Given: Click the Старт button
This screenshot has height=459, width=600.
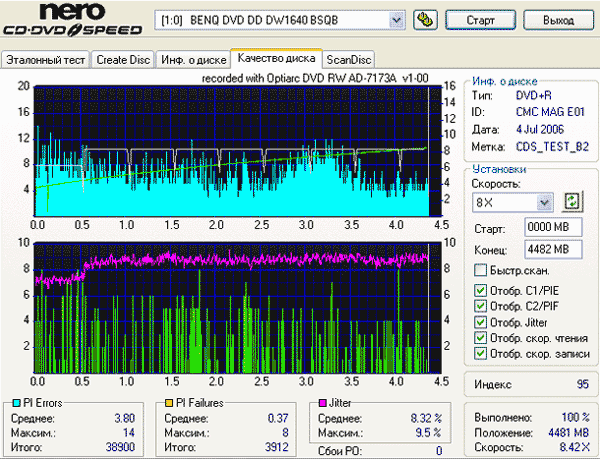Looking at the screenshot, I should coord(480,20).
